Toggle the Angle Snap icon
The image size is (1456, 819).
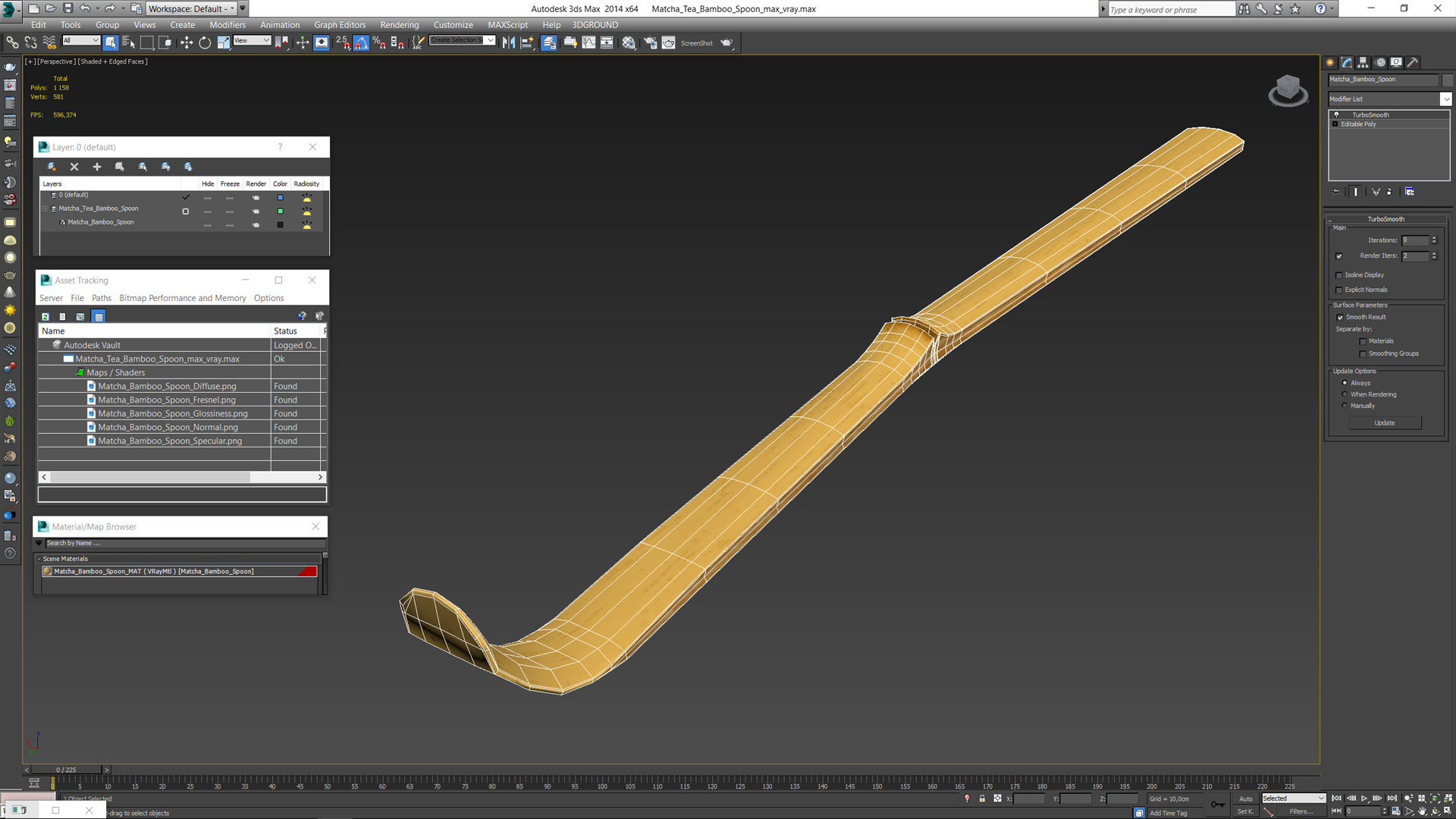[361, 43]
